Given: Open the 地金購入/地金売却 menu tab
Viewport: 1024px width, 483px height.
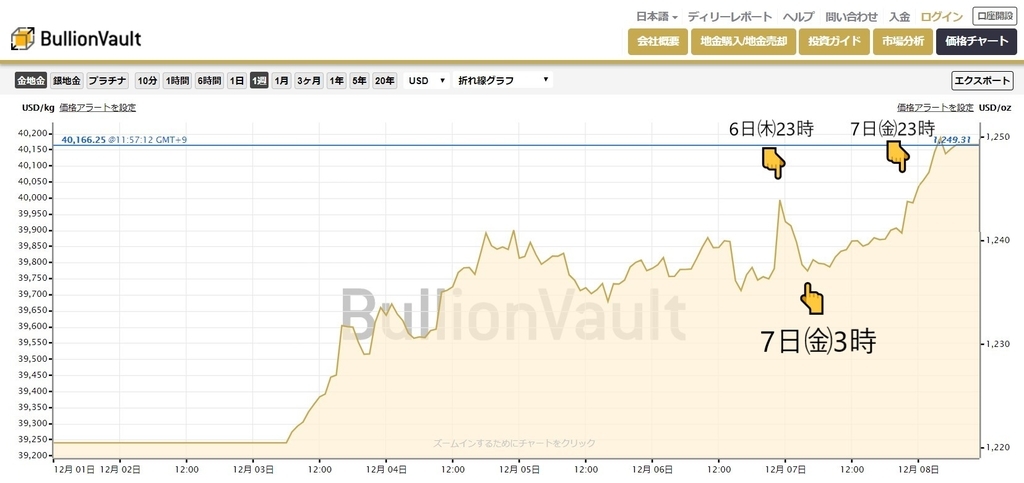Looking at the screenshot, I should [x=743, y=41].
